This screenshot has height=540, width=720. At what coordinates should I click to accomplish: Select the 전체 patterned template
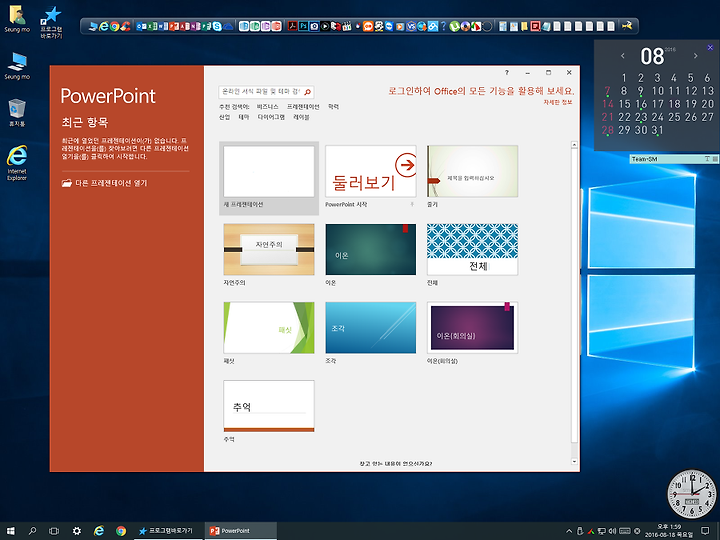click(472, 250)
